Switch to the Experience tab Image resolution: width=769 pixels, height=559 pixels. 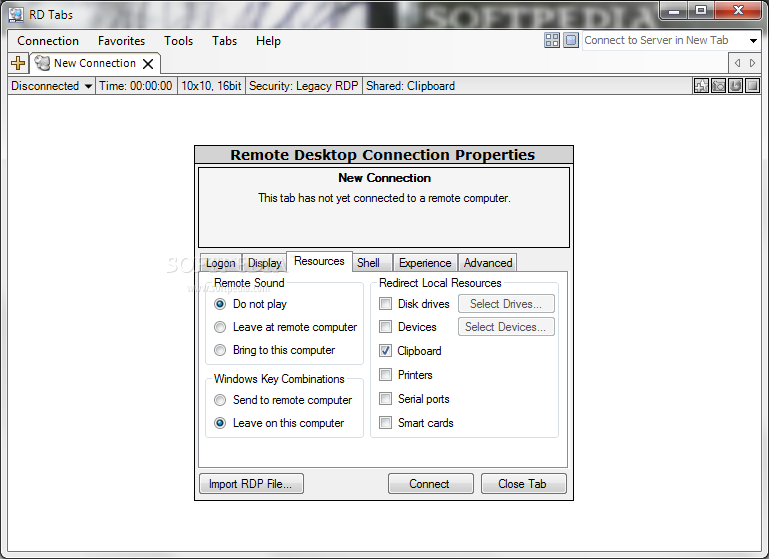tap(425, 263)
